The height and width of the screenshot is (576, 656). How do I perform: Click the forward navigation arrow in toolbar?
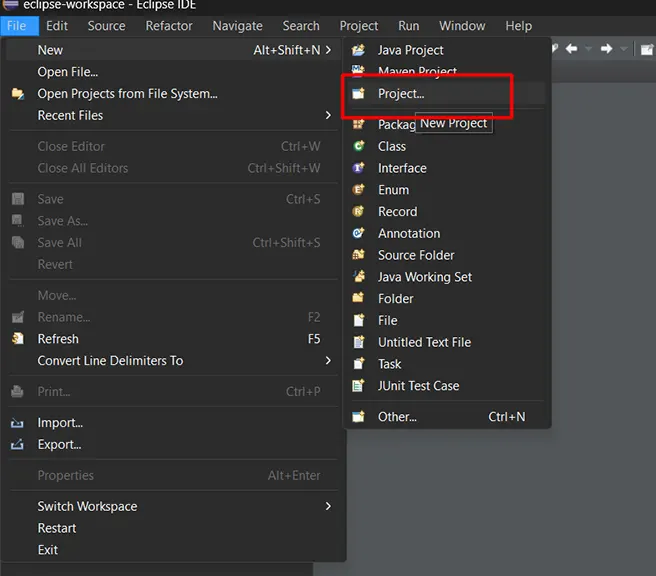pos(606,49)
